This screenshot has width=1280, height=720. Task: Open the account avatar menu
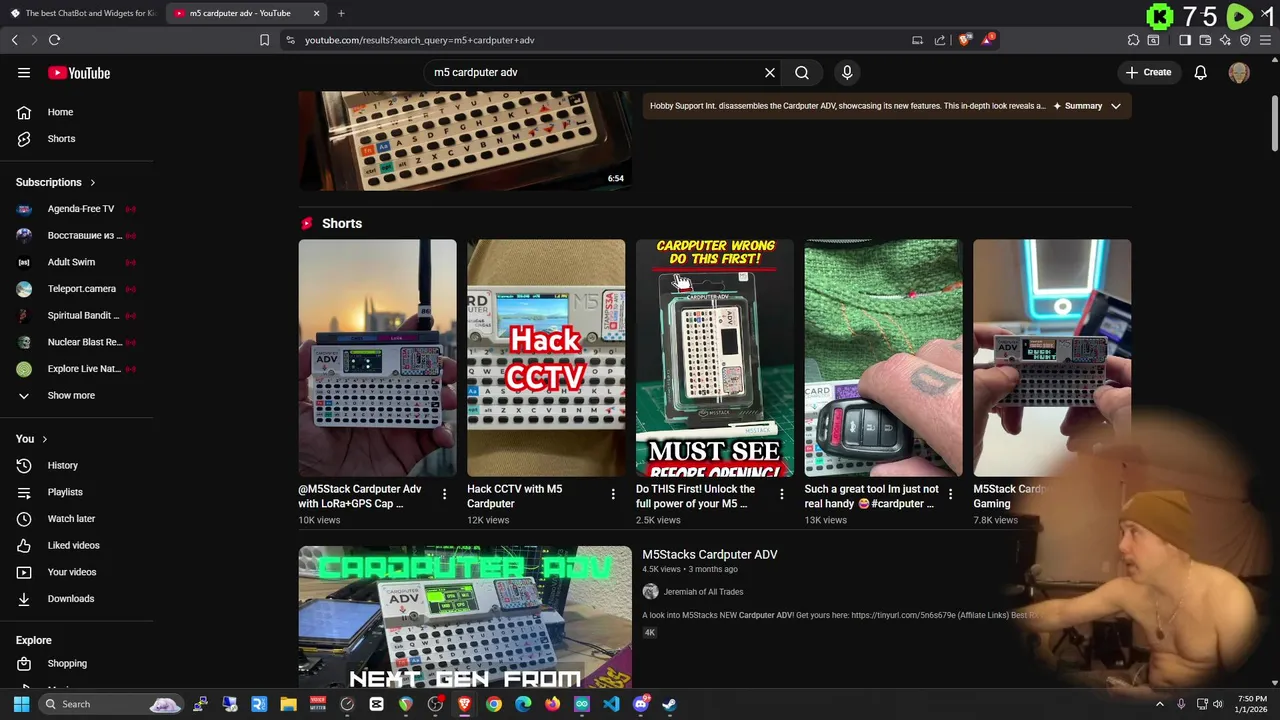click(1239, 72)
